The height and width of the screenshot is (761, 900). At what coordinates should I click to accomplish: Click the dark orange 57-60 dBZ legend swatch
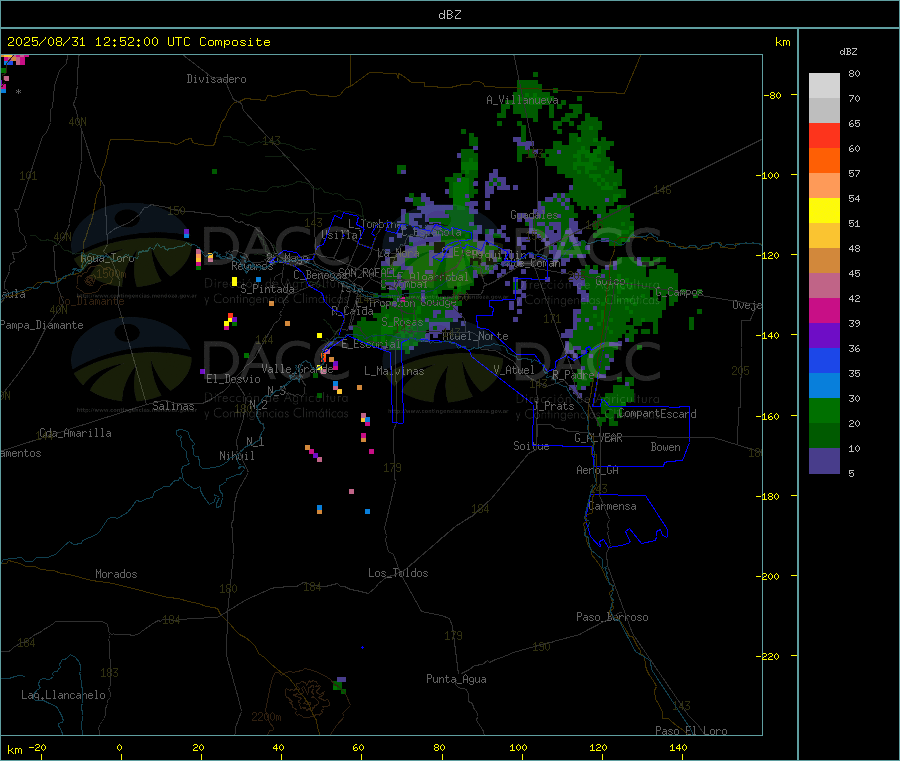tap(824, 161)
